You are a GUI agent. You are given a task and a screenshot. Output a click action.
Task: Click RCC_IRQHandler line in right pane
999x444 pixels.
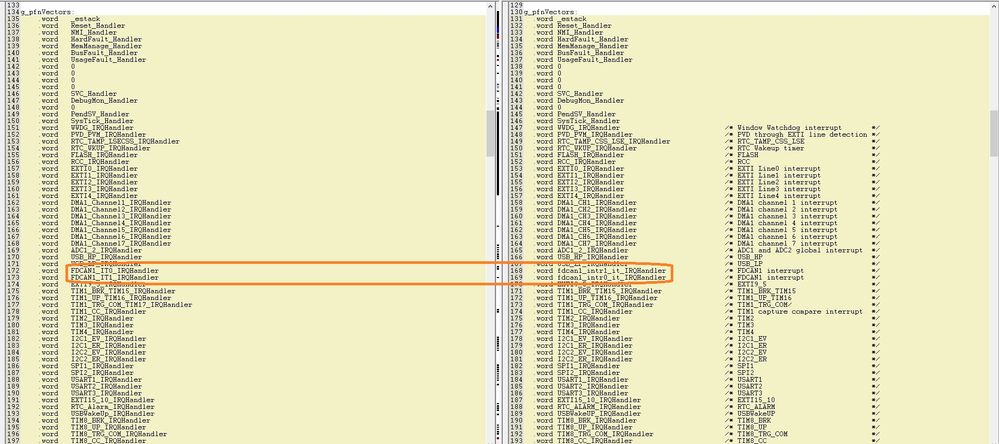point(584,162)
